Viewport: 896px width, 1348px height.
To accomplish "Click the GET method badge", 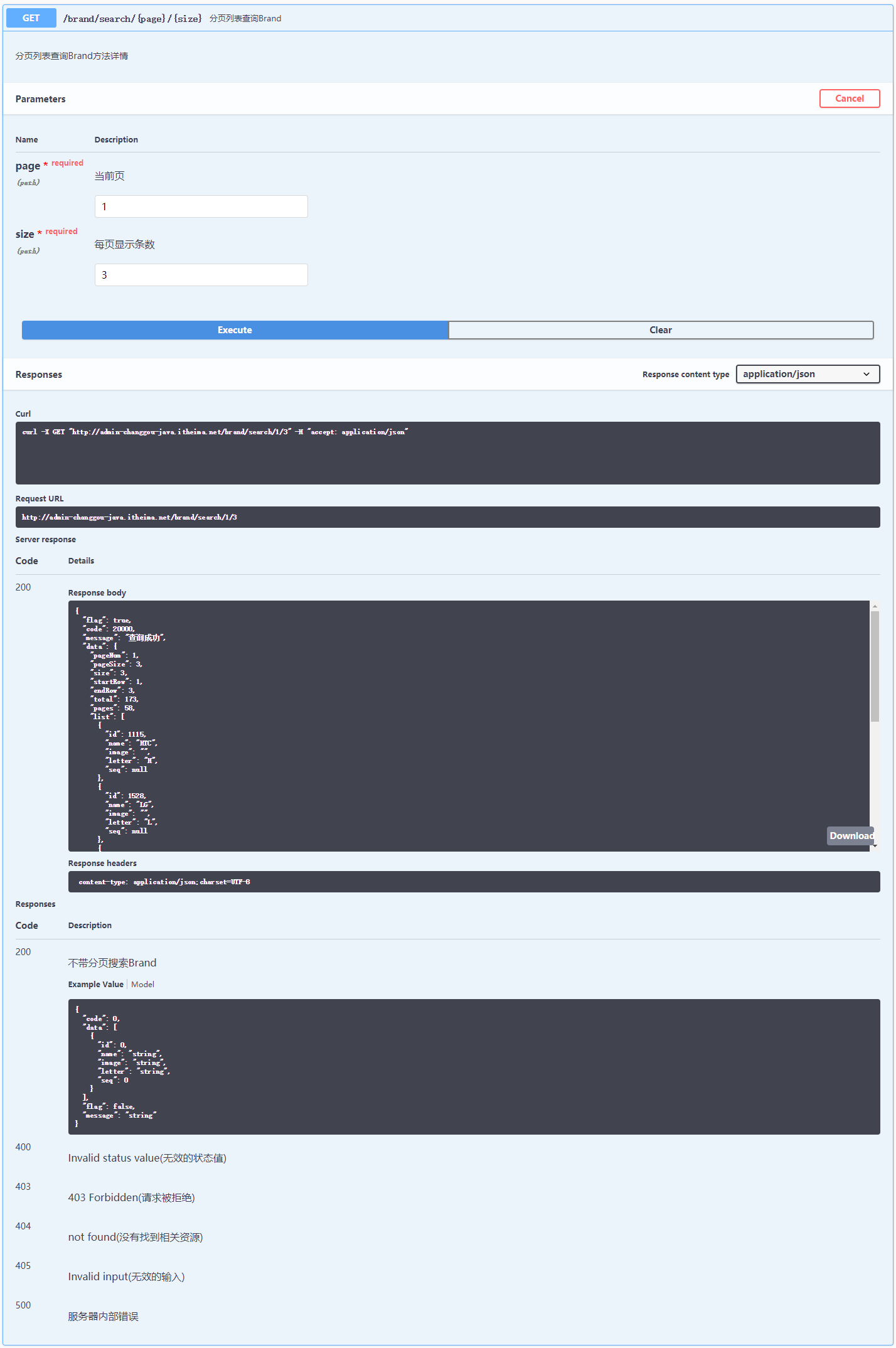I will point(31,18).
